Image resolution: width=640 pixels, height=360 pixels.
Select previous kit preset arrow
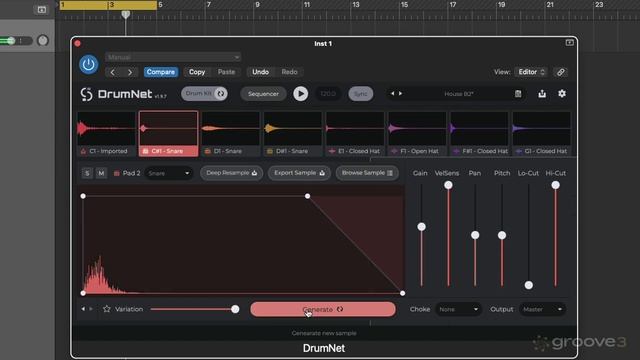tap(393, 93)
